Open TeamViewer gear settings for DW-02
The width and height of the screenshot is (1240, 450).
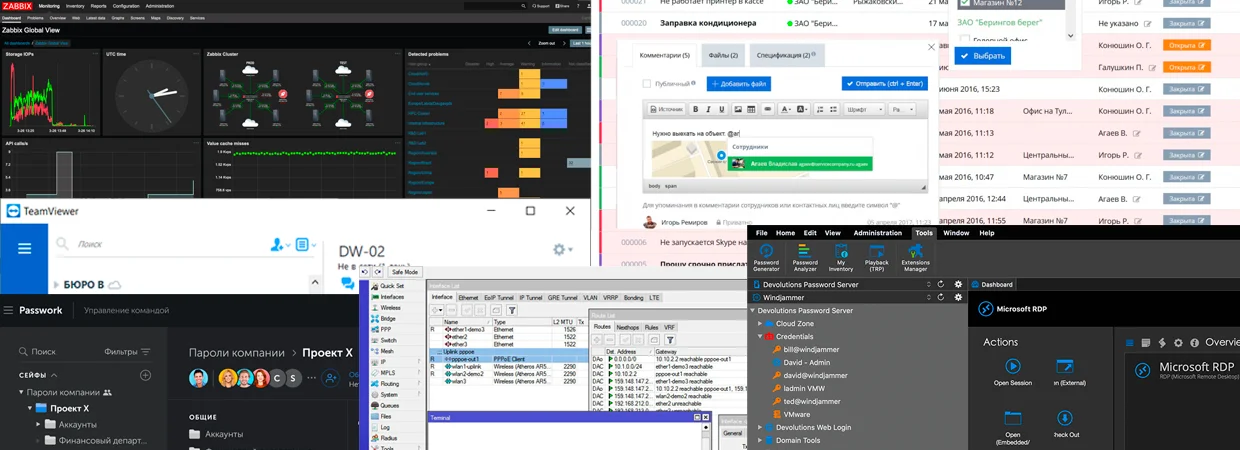(x=561, y=249)
